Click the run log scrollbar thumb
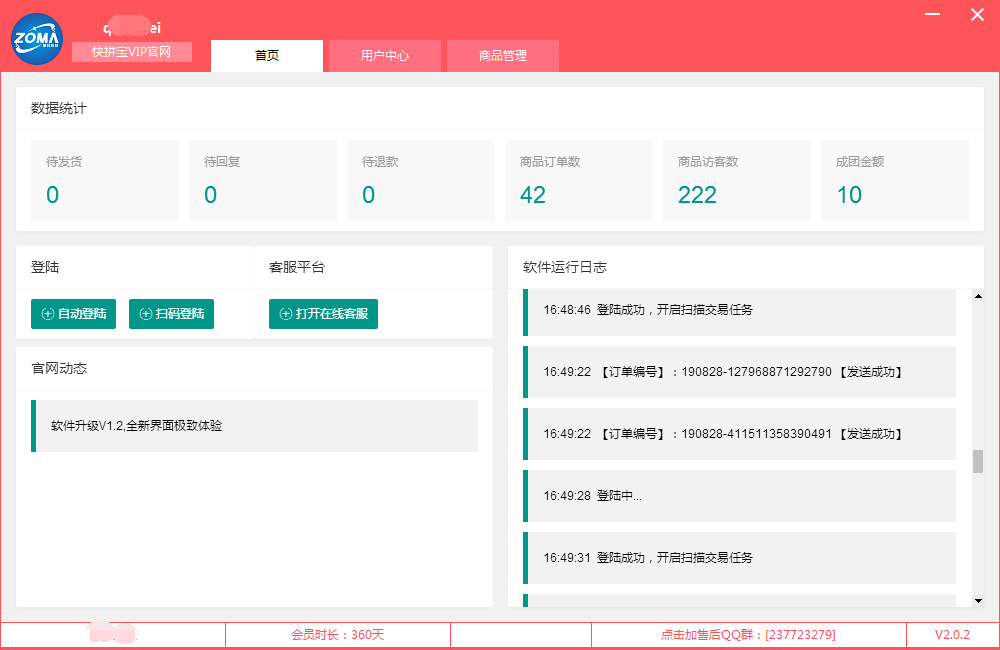The image size is (1000, 650). click(x=978, y=461)
